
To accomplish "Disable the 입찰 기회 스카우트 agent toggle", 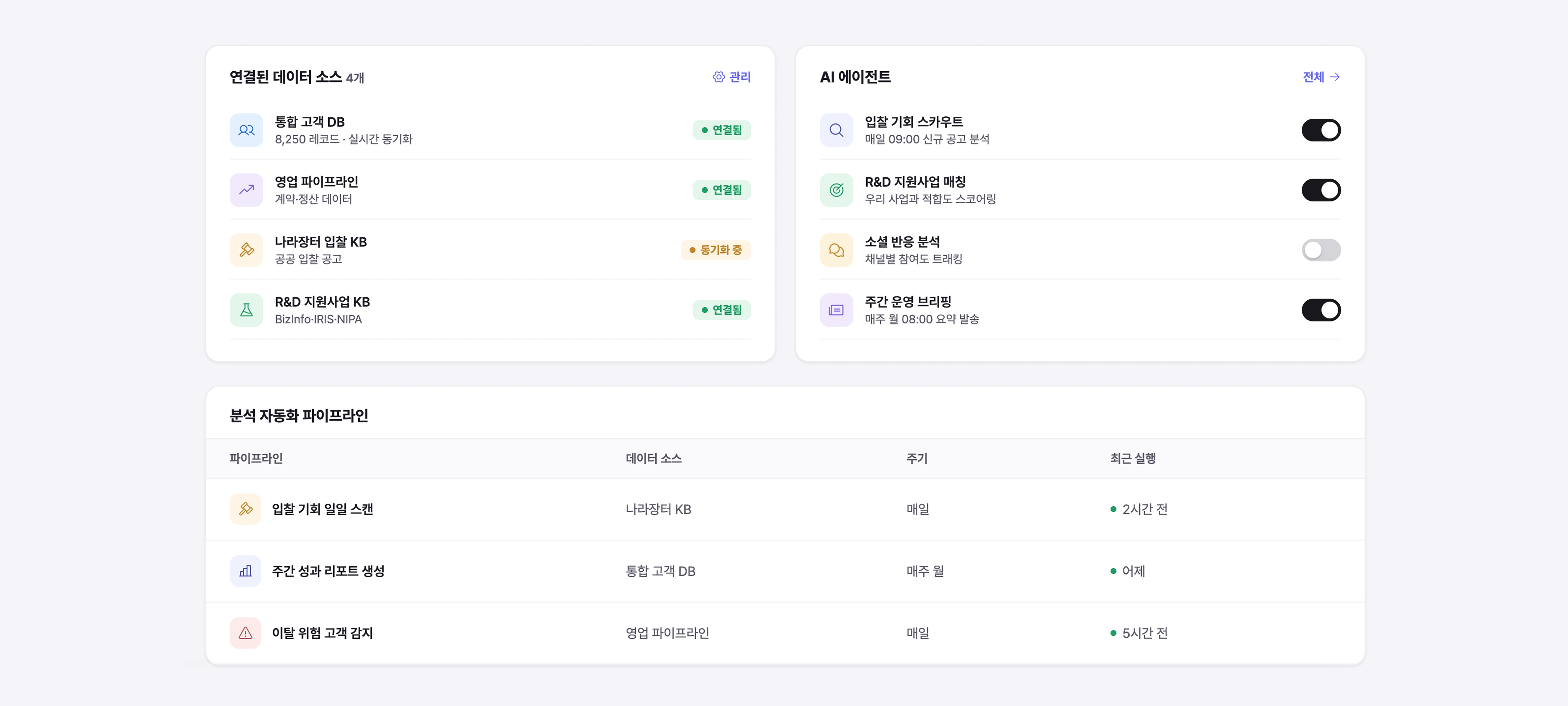I will 1321,130.
